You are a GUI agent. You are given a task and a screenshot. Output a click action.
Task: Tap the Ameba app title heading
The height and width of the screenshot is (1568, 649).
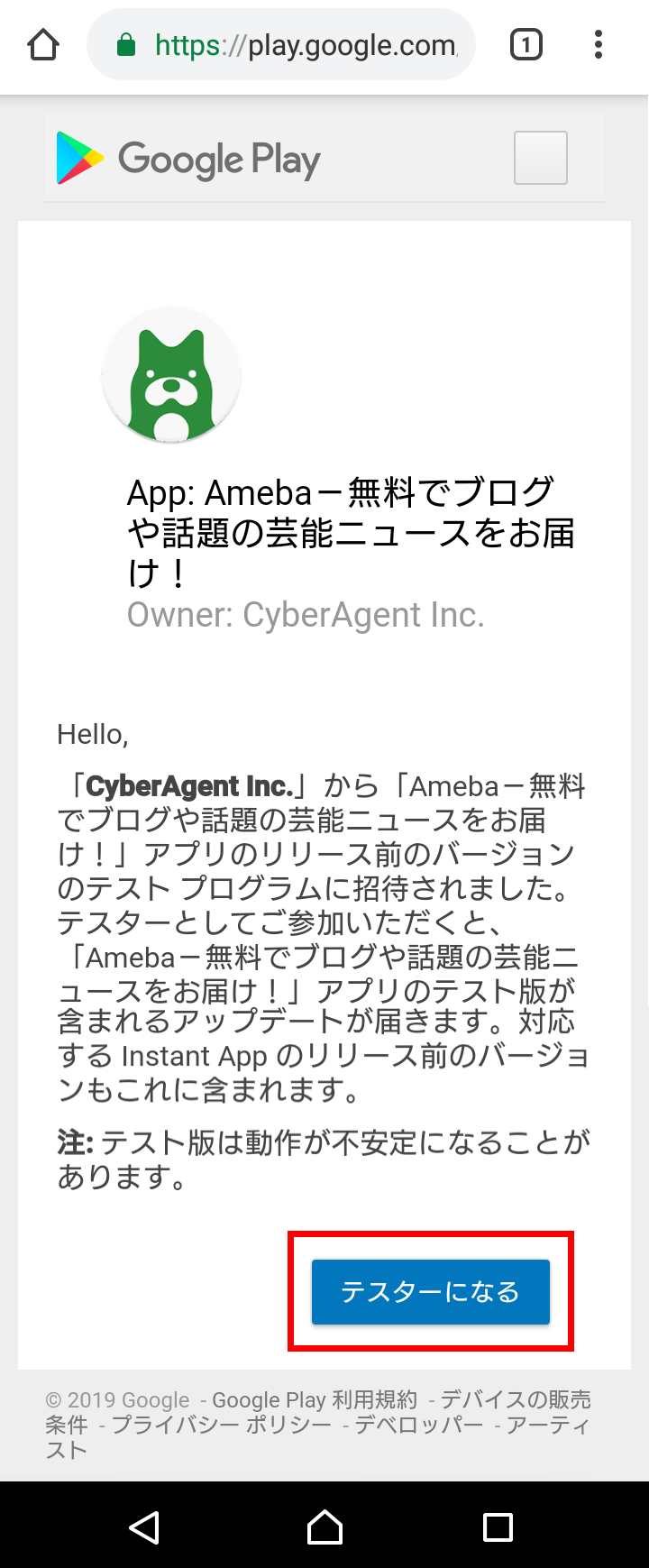click(x=351, y=532)
